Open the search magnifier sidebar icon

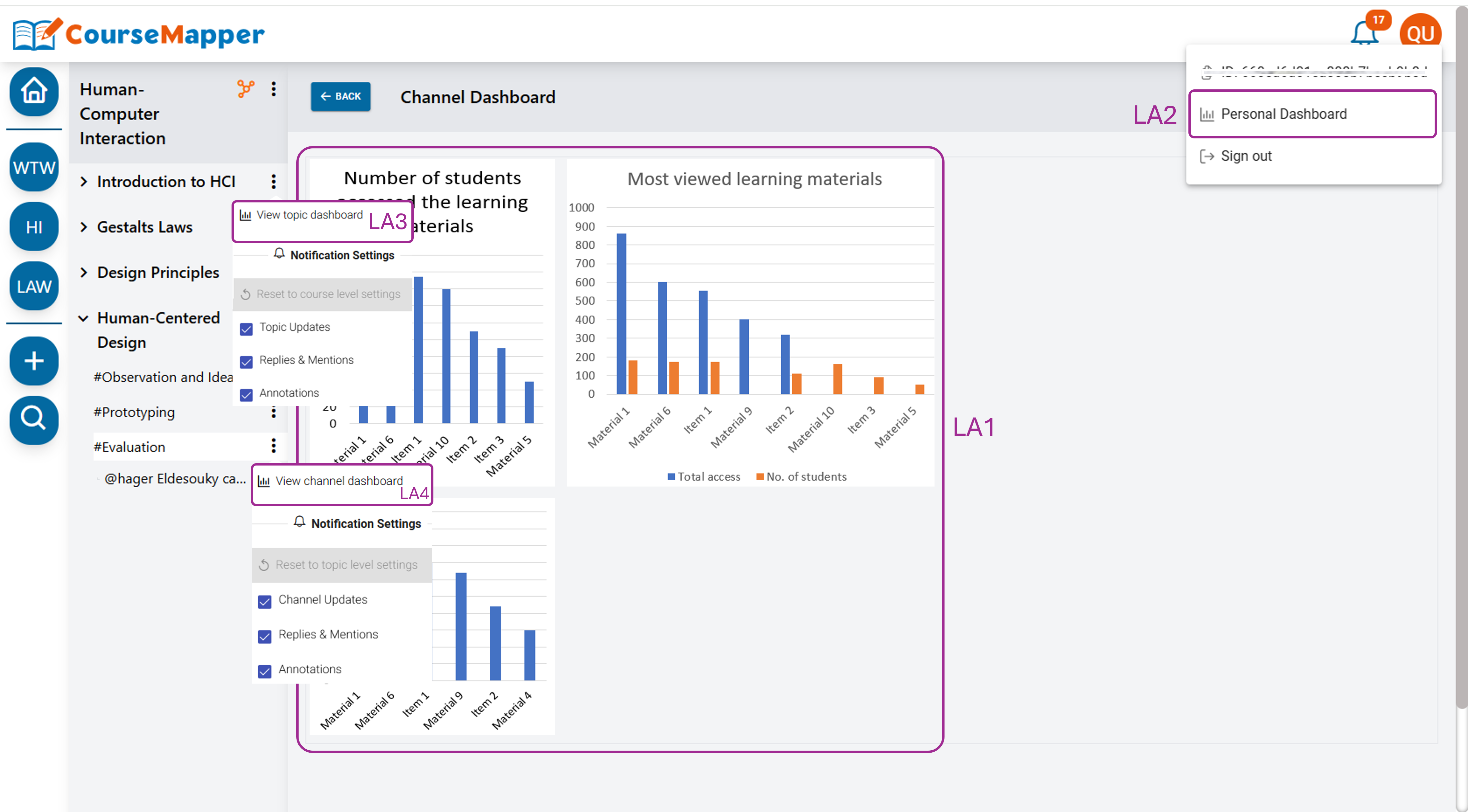34,420
